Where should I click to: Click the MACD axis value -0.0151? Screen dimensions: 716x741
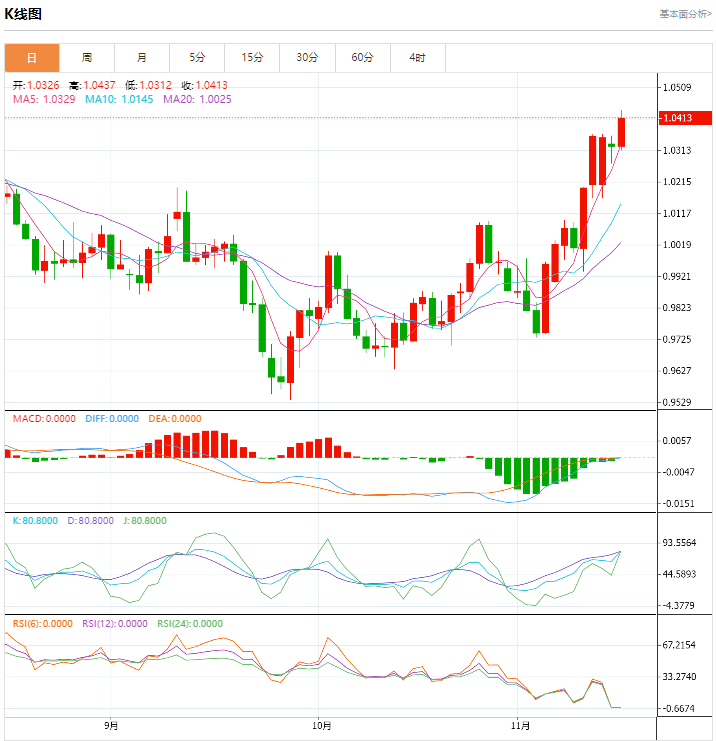[678, 503]
